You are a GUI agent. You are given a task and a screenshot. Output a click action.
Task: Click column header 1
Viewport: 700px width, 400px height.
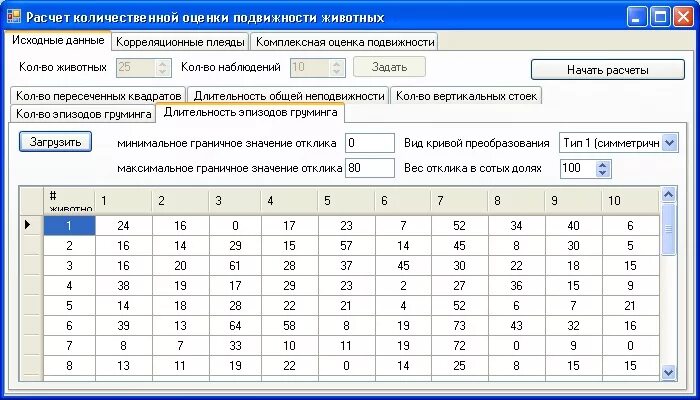pyautogui.click(x=123, y=201)
